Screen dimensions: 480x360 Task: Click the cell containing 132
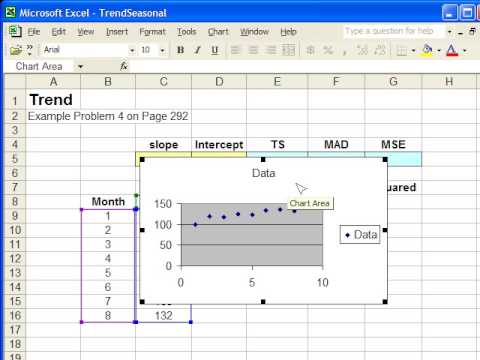tap(163, 316)
